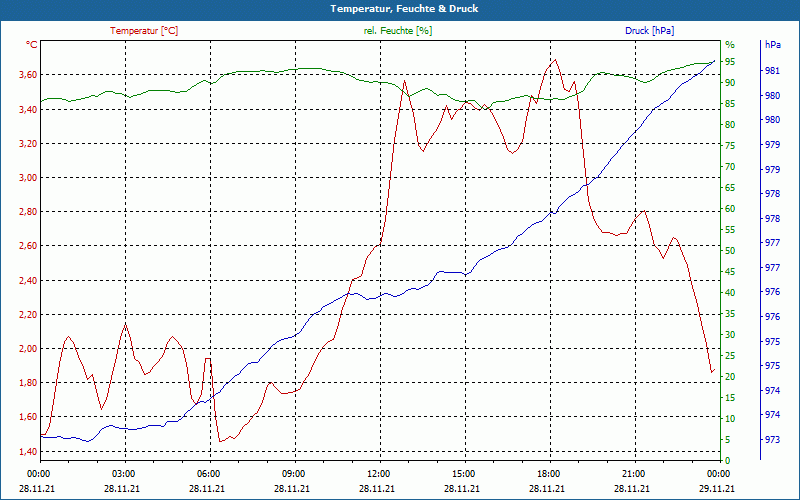Click the blue "hPa" axis unit label

772,45
